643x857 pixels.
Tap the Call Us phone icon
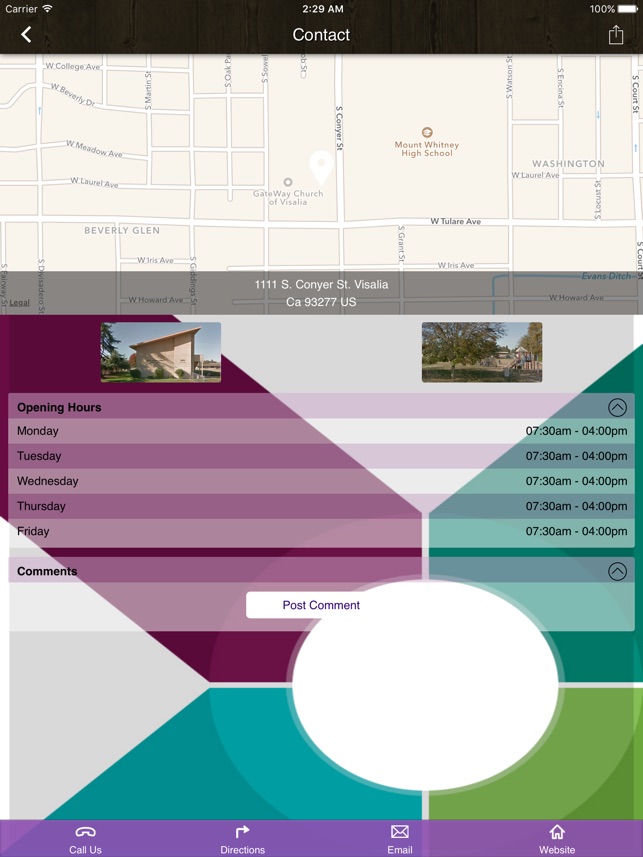(85, 832)
